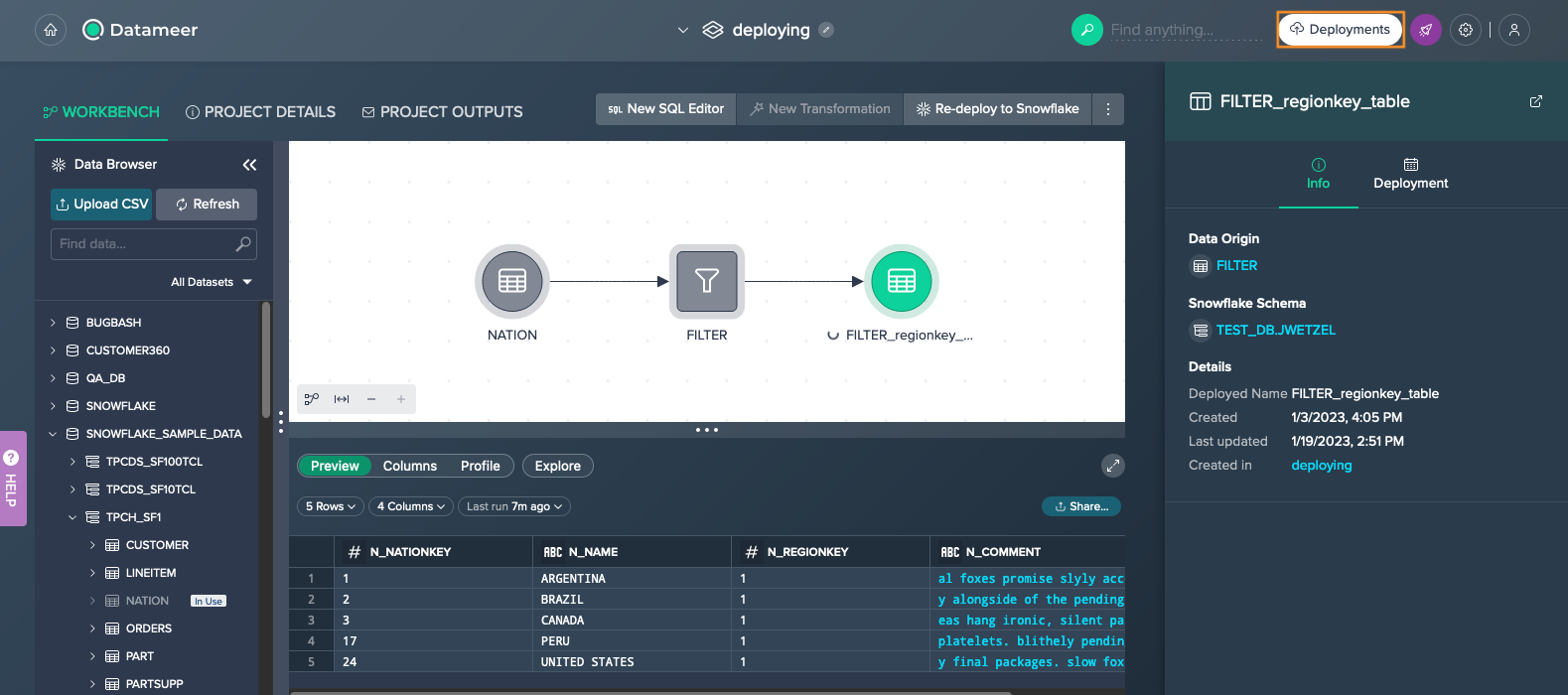
Task: Click Upload CSV button
Action: pyautogui.click(x=101, y=205)
